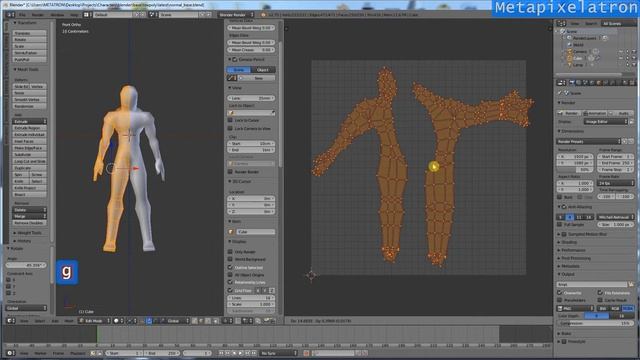640x360 pixels.
Task: Open the Merge dropdown
Action: click(x=29, y=216)
